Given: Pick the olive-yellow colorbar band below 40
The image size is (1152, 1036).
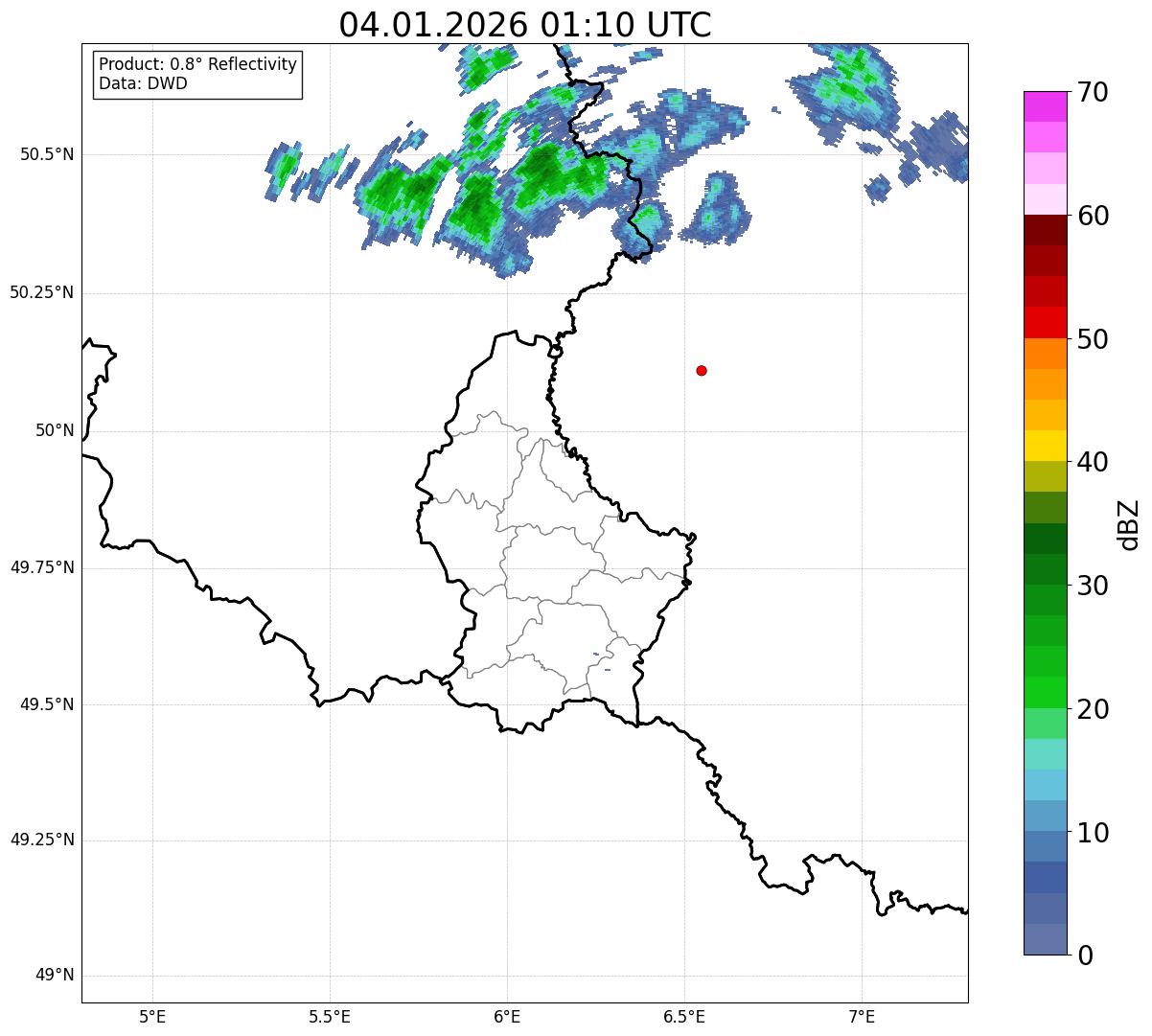Looking at the screenshot, I should (x=1045, y=477).
